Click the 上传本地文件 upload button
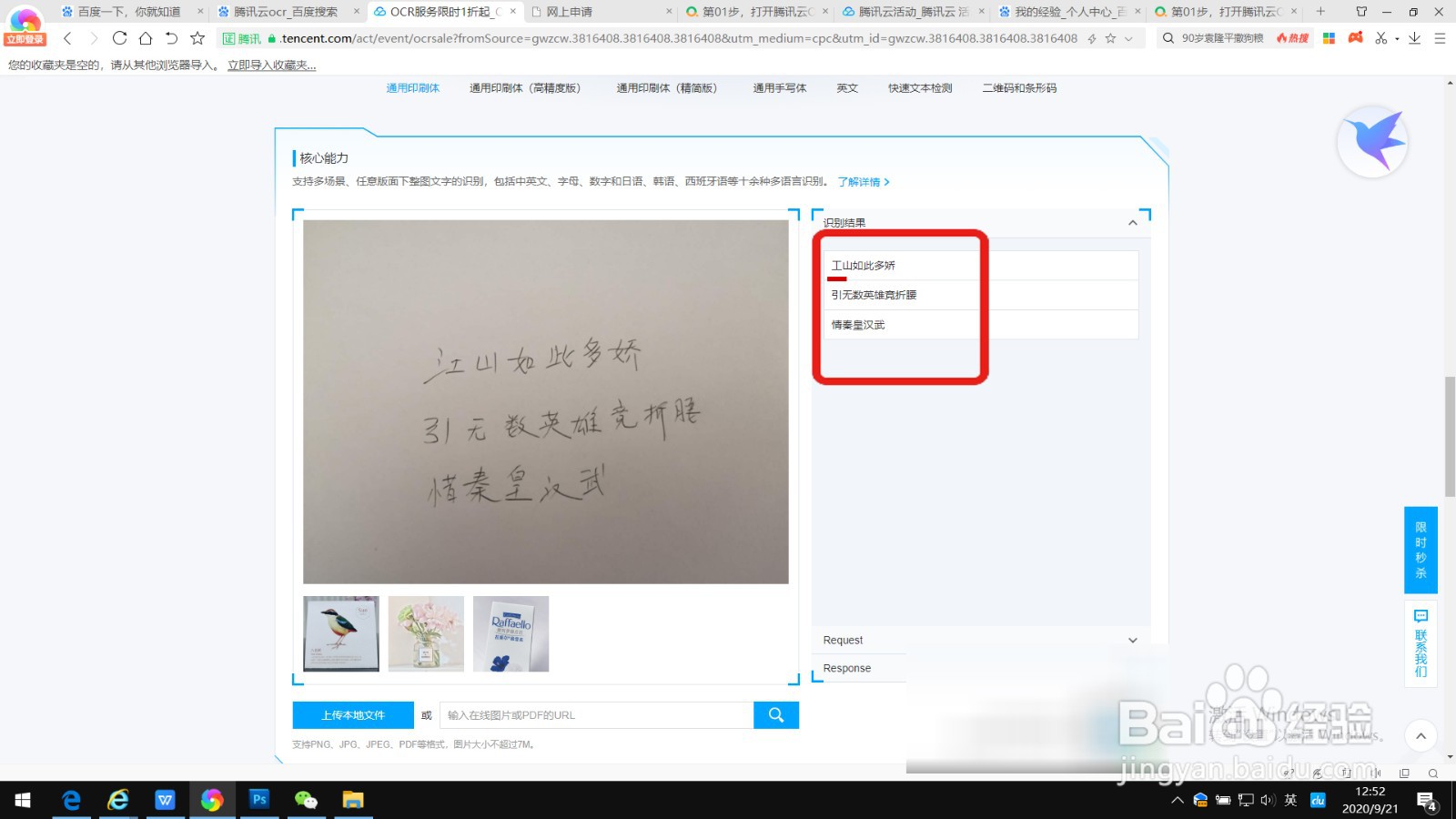Viewport: 1456px width, 819px height. click(x=351, y=715)
